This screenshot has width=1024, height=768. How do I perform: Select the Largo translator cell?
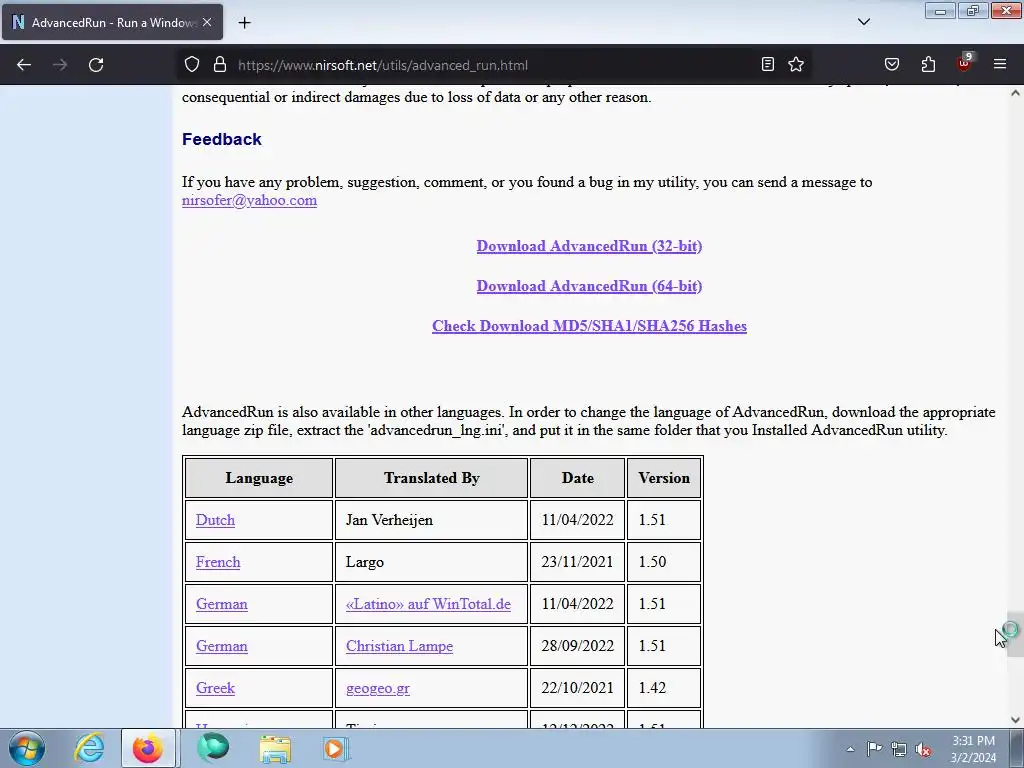point(431,562)
